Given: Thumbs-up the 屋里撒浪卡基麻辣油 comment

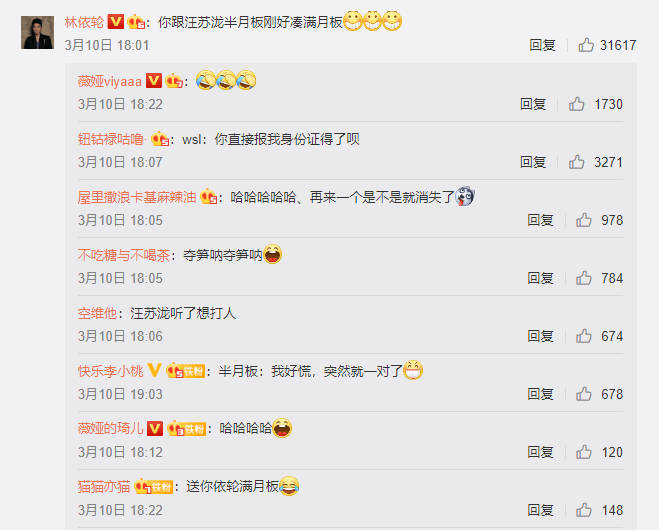Looking at the screenshot, I should click(584, 220).
